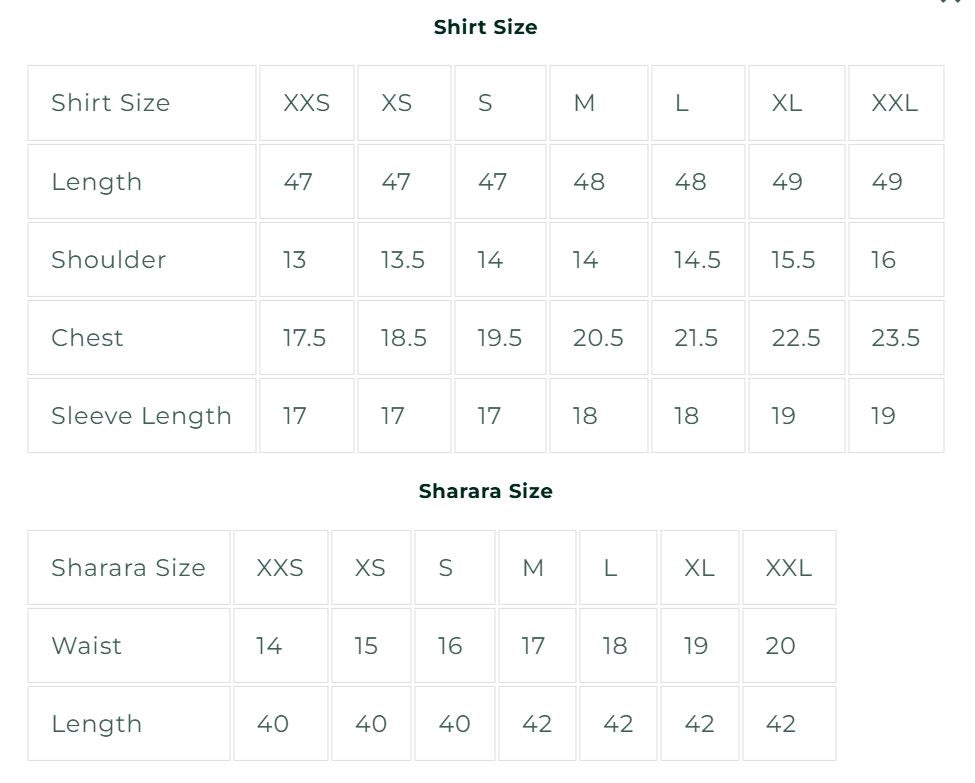The image size is (975, 783).
Task: Click the XXL header in shirt table
Action: pos(896,103)
